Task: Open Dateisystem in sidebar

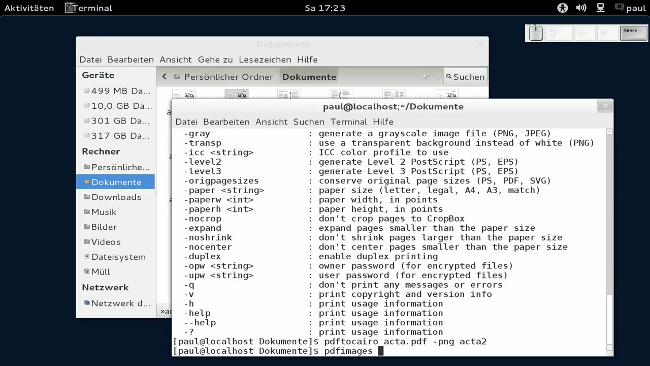Action: (x=116, y=257)
